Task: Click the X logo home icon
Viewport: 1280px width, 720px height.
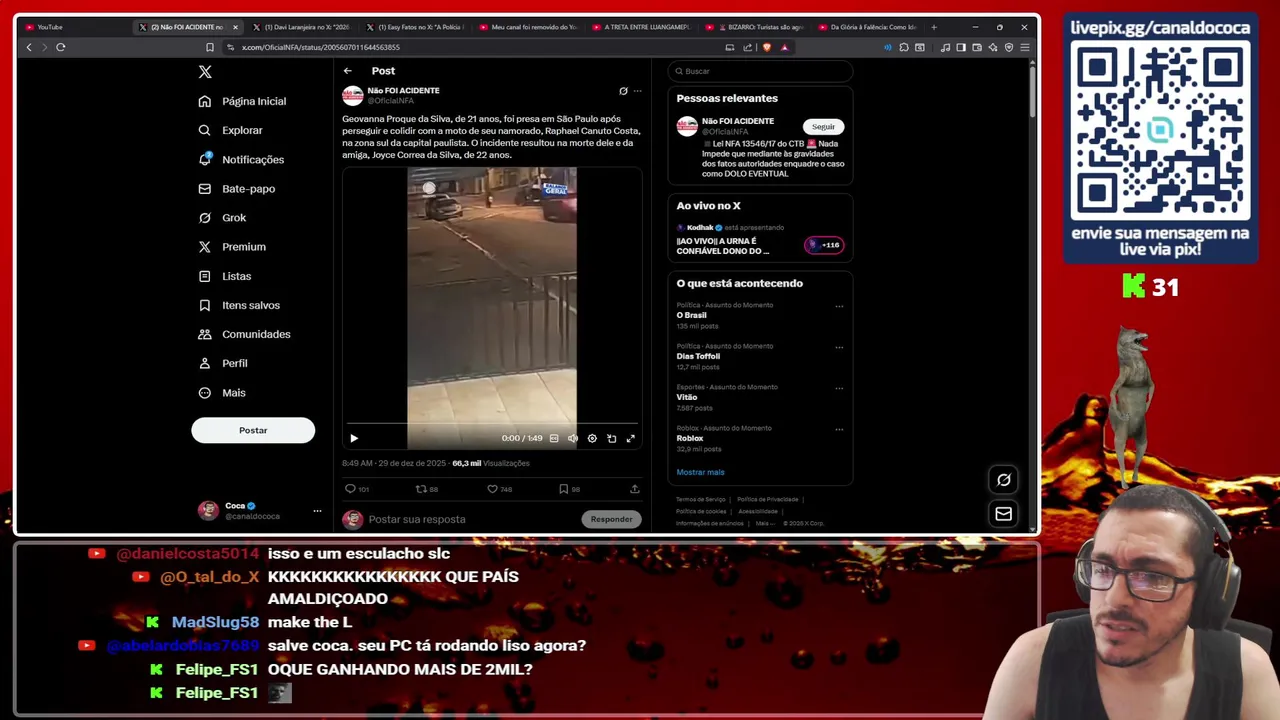Action: pyautogui.click(x=205, y=72)
